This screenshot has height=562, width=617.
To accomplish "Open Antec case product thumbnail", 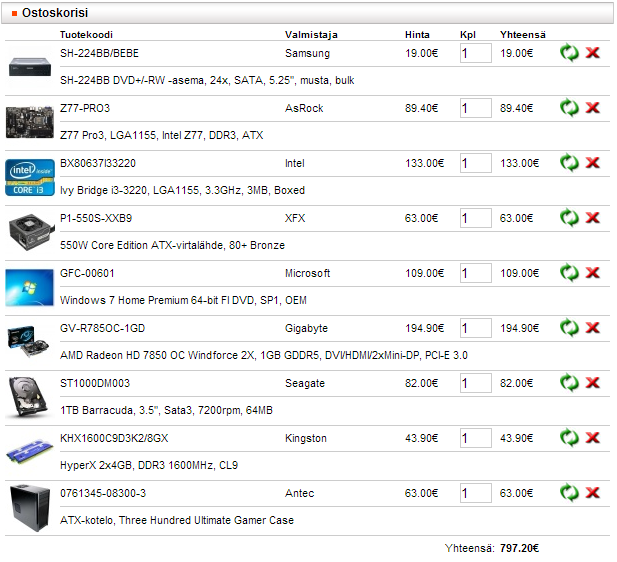I will pos(30,508).
